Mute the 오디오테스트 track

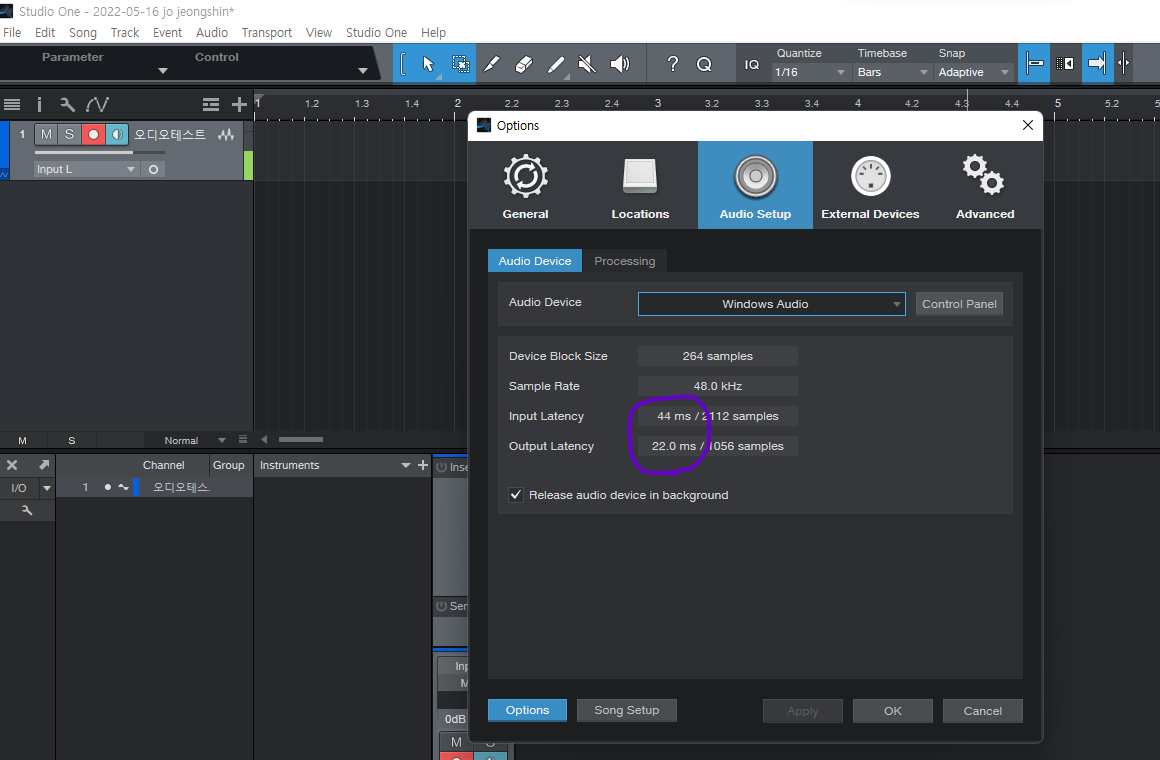point(47,134)
